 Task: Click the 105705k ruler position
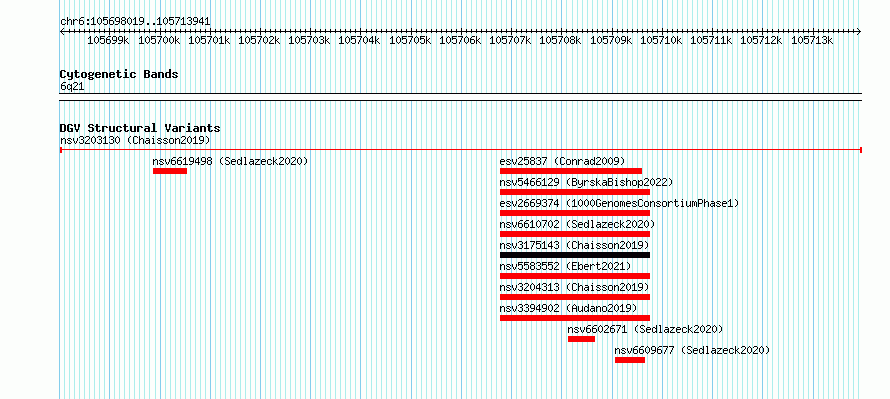(410, 40)
